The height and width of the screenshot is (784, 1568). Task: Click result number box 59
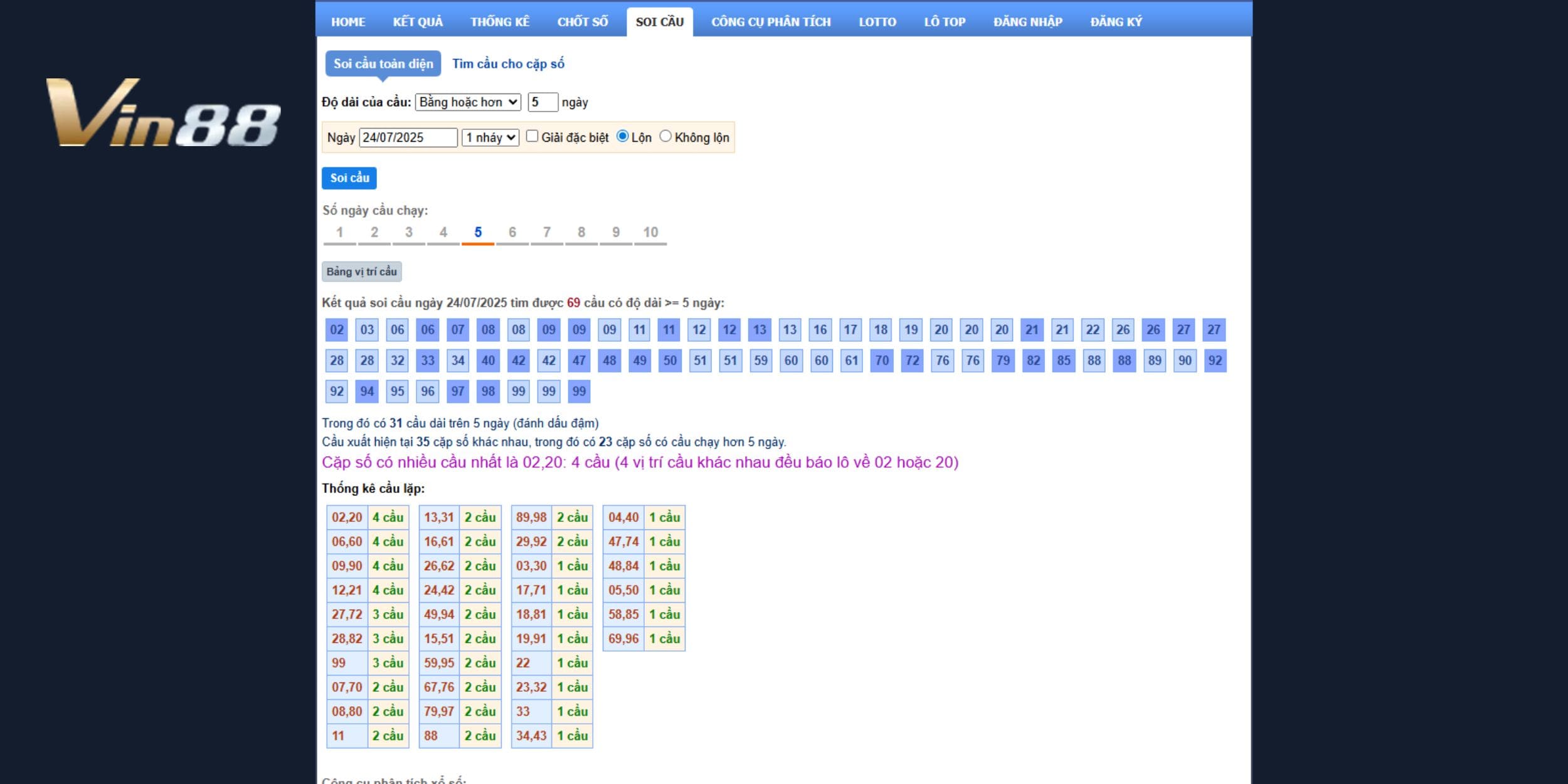761,361
